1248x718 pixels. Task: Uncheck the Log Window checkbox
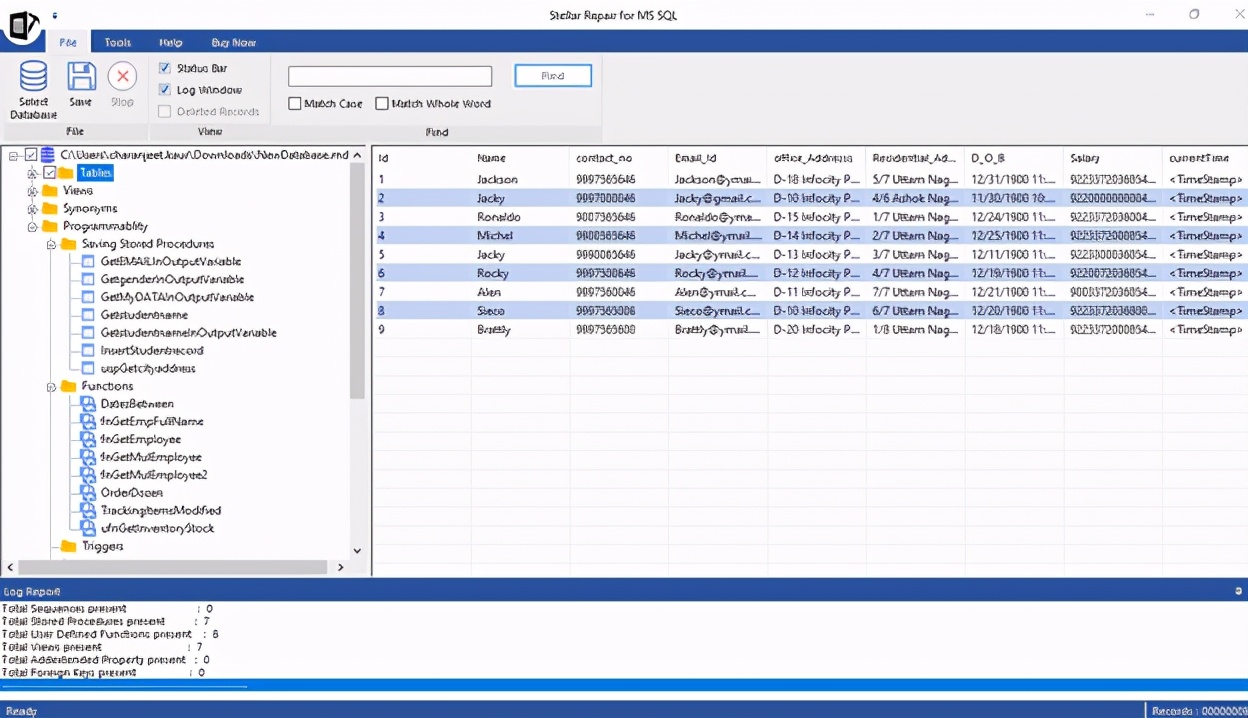click(165, 90)
